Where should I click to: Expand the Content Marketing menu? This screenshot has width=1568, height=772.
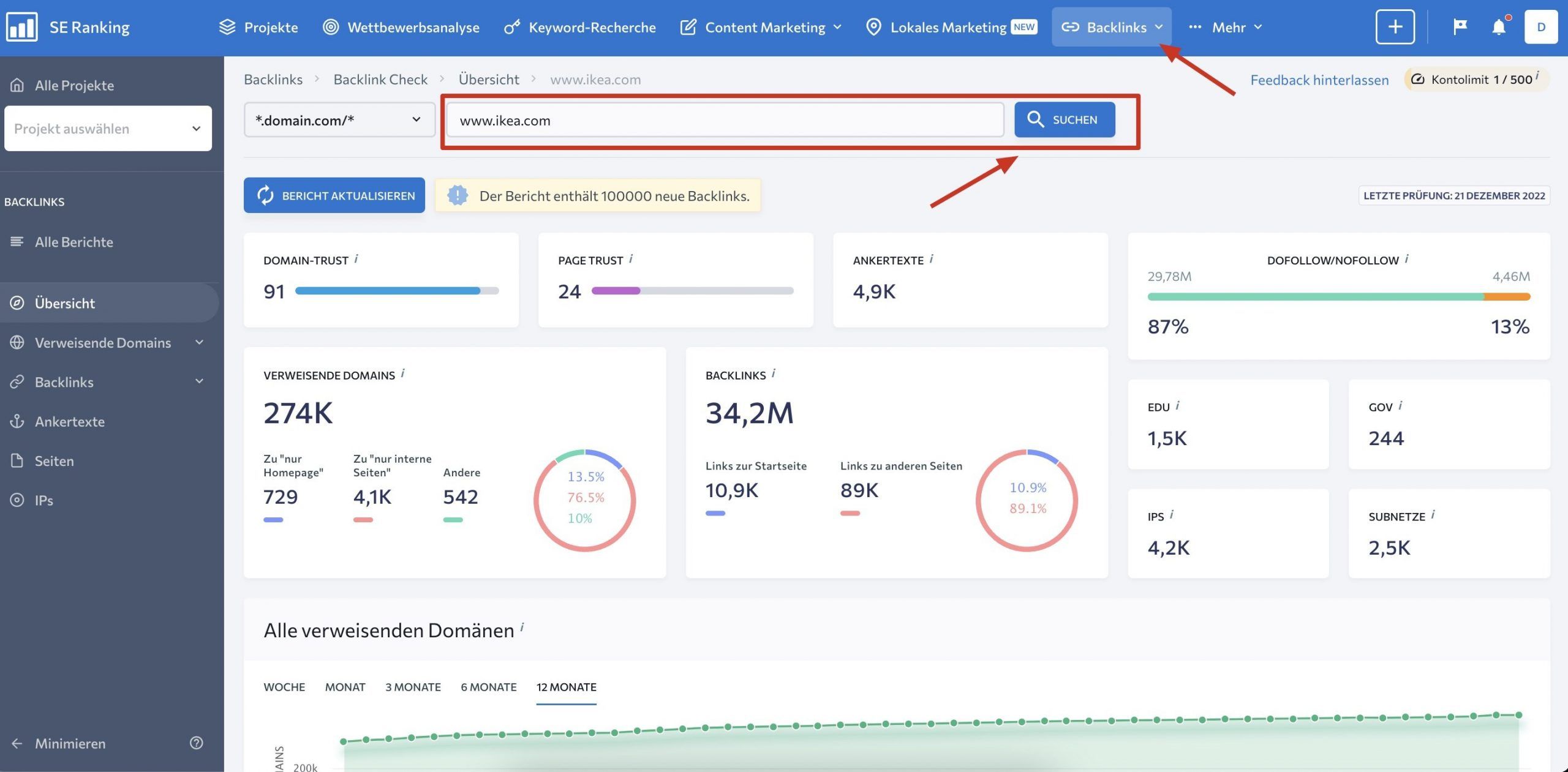[761, 27]
